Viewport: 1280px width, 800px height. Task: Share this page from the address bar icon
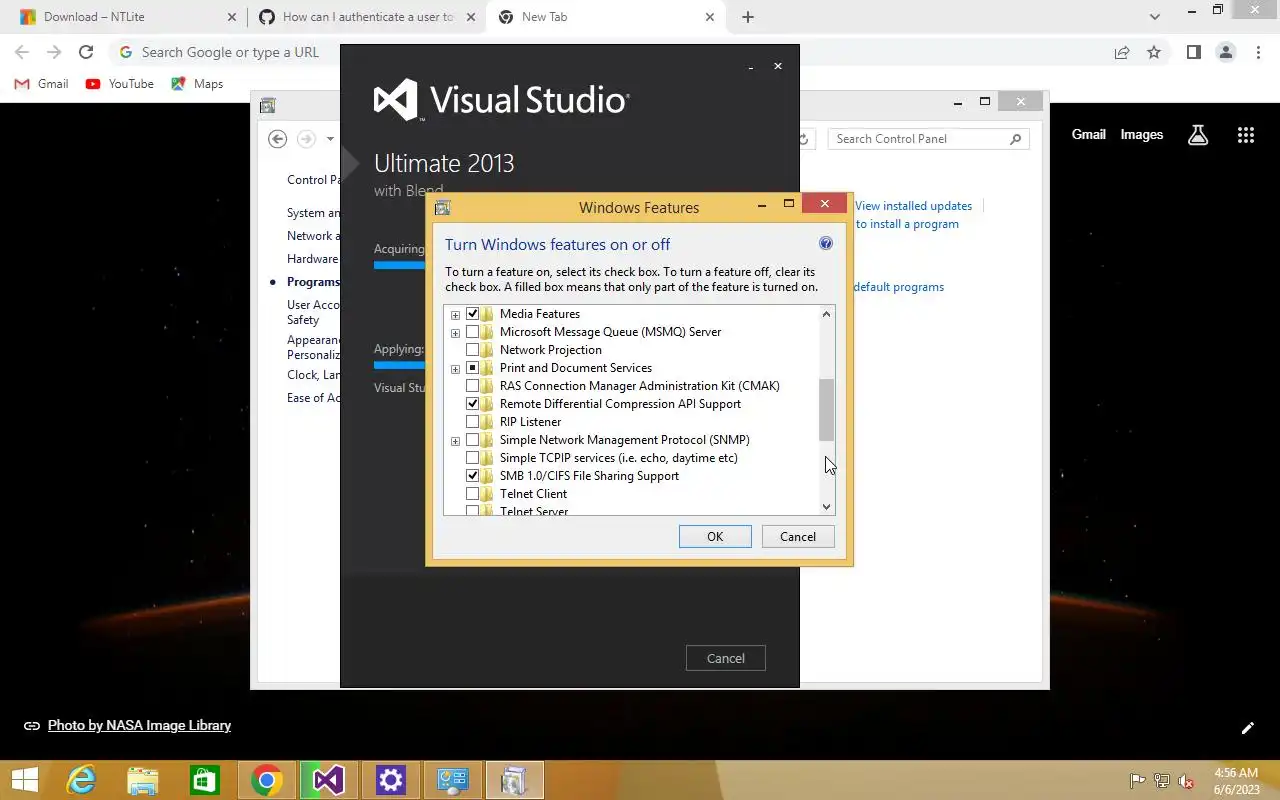pos(1122,52)
